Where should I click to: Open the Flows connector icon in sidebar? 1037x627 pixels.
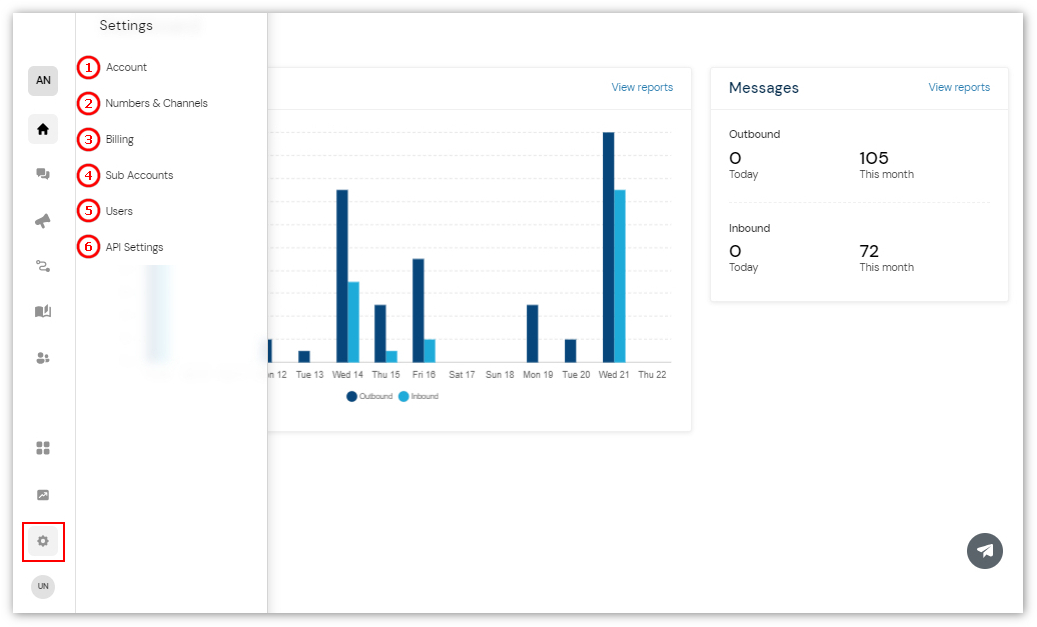pos(43,265)
